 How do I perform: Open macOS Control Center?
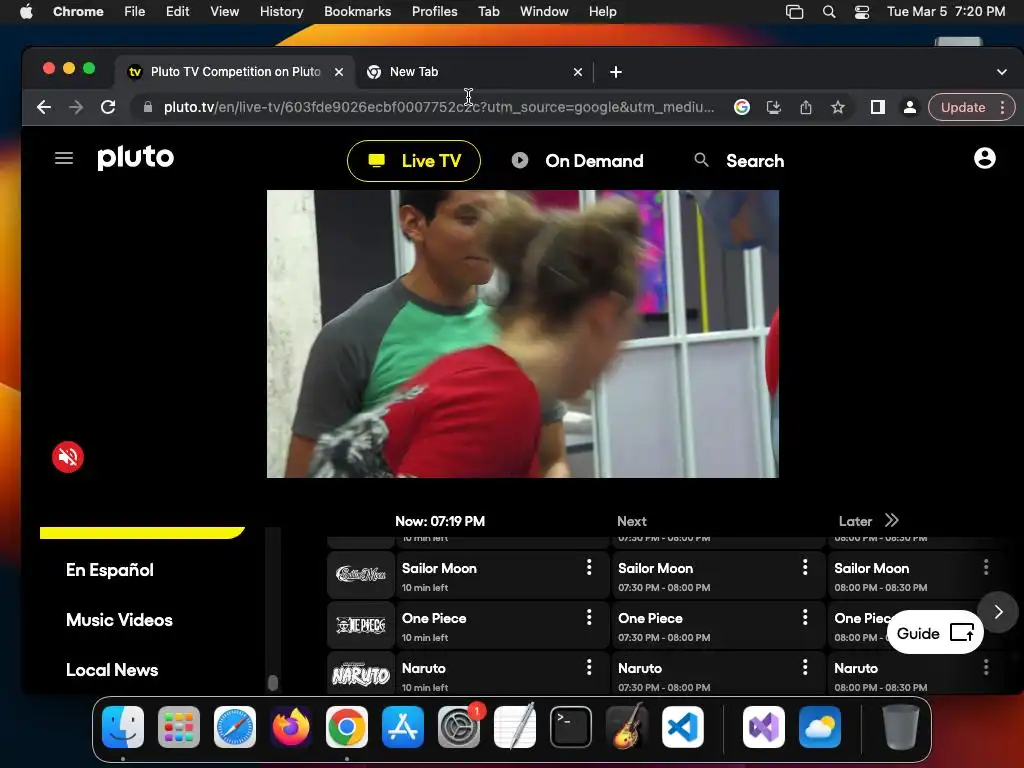(861, 11)
